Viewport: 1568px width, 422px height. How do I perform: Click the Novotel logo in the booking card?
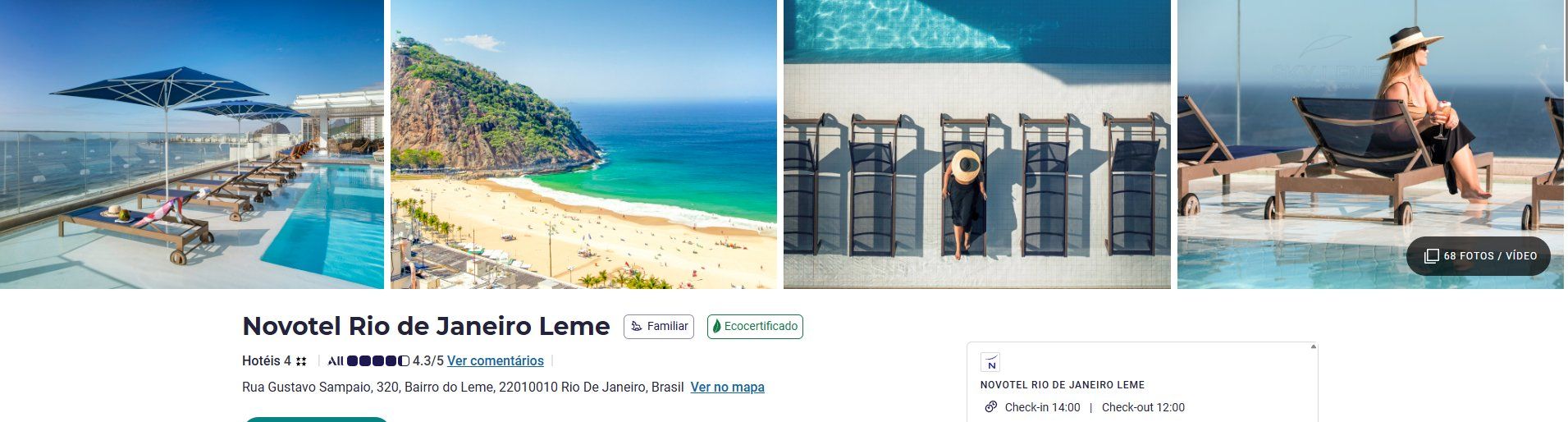pyautogui.click(x=990, y=362)
